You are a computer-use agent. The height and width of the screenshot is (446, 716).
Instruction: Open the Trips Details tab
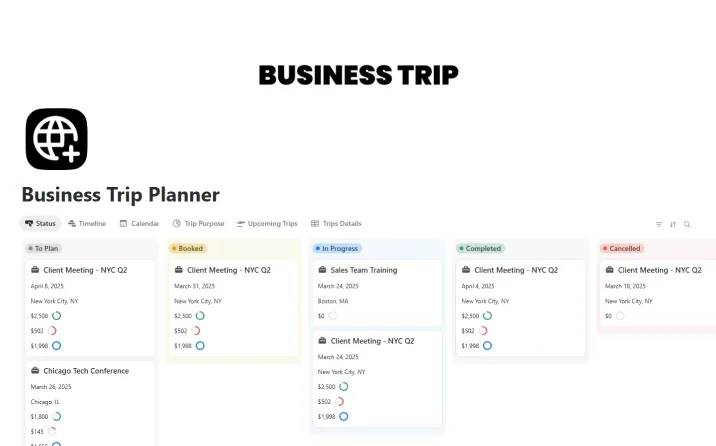(x=336, y=224)
